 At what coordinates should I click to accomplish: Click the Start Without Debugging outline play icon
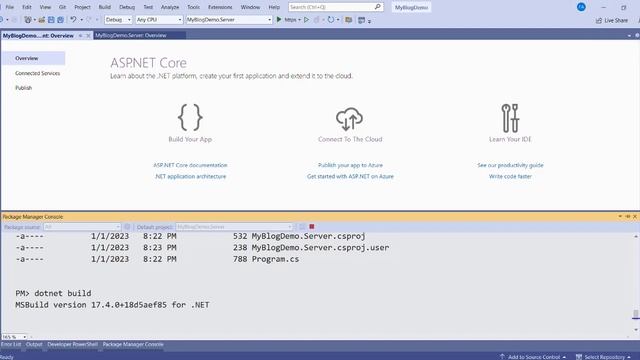306,19
